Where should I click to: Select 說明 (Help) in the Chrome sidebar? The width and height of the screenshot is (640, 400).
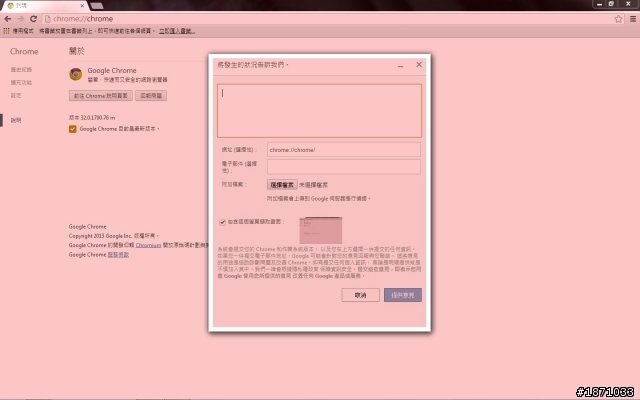pyautogui.click(x=16, y=120)
